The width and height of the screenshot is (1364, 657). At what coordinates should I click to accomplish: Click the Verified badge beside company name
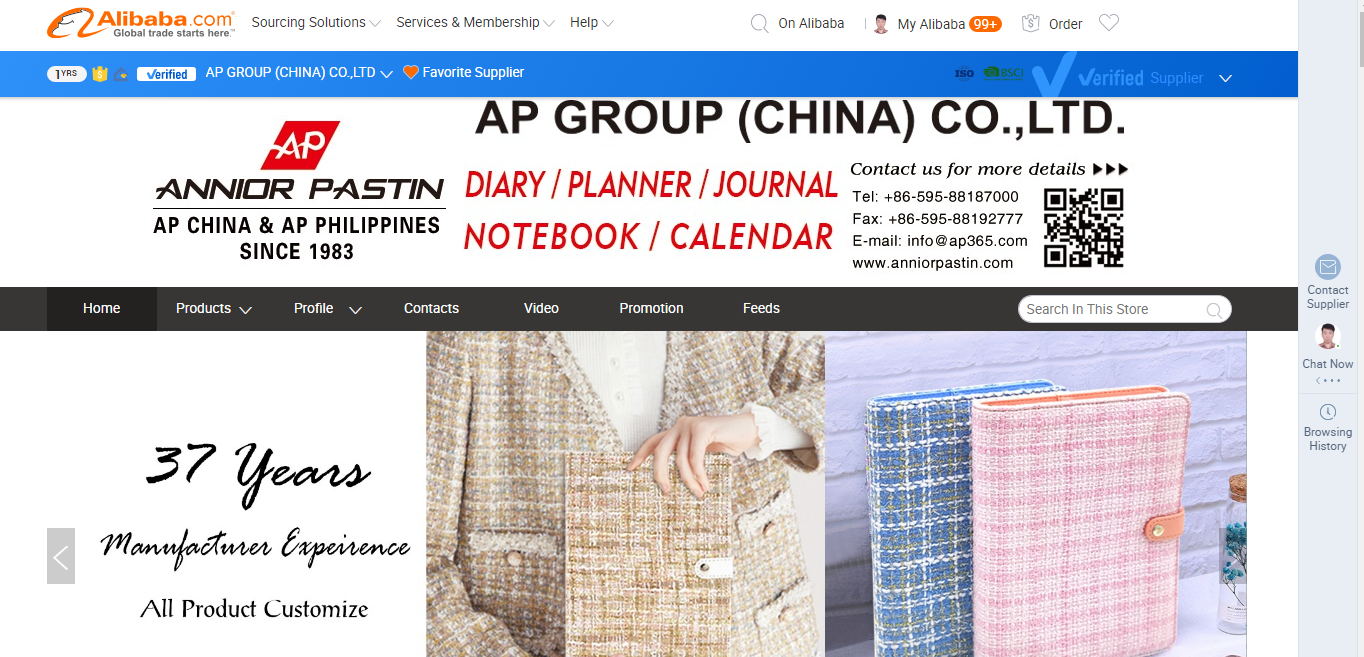[166, 74]
